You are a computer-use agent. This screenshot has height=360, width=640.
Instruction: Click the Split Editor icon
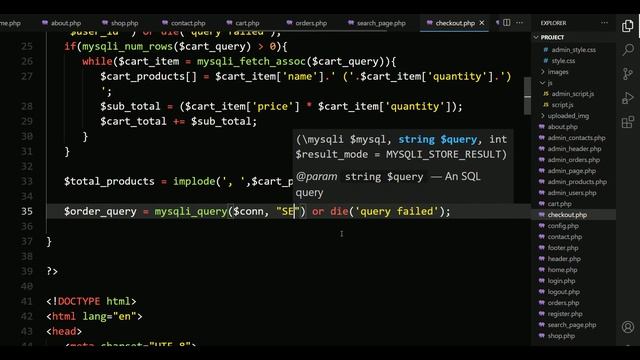coord(507,23)
